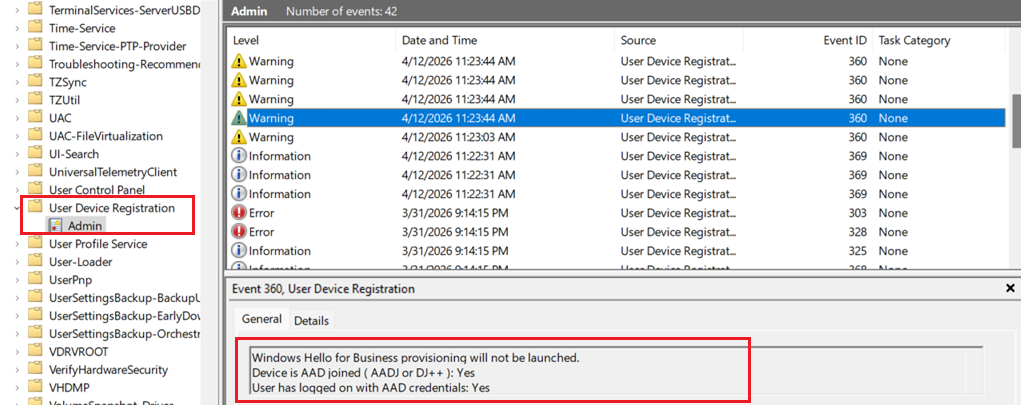Expand the TZSync node
The width and height of the screenshot is (1021, 405).
17,83
